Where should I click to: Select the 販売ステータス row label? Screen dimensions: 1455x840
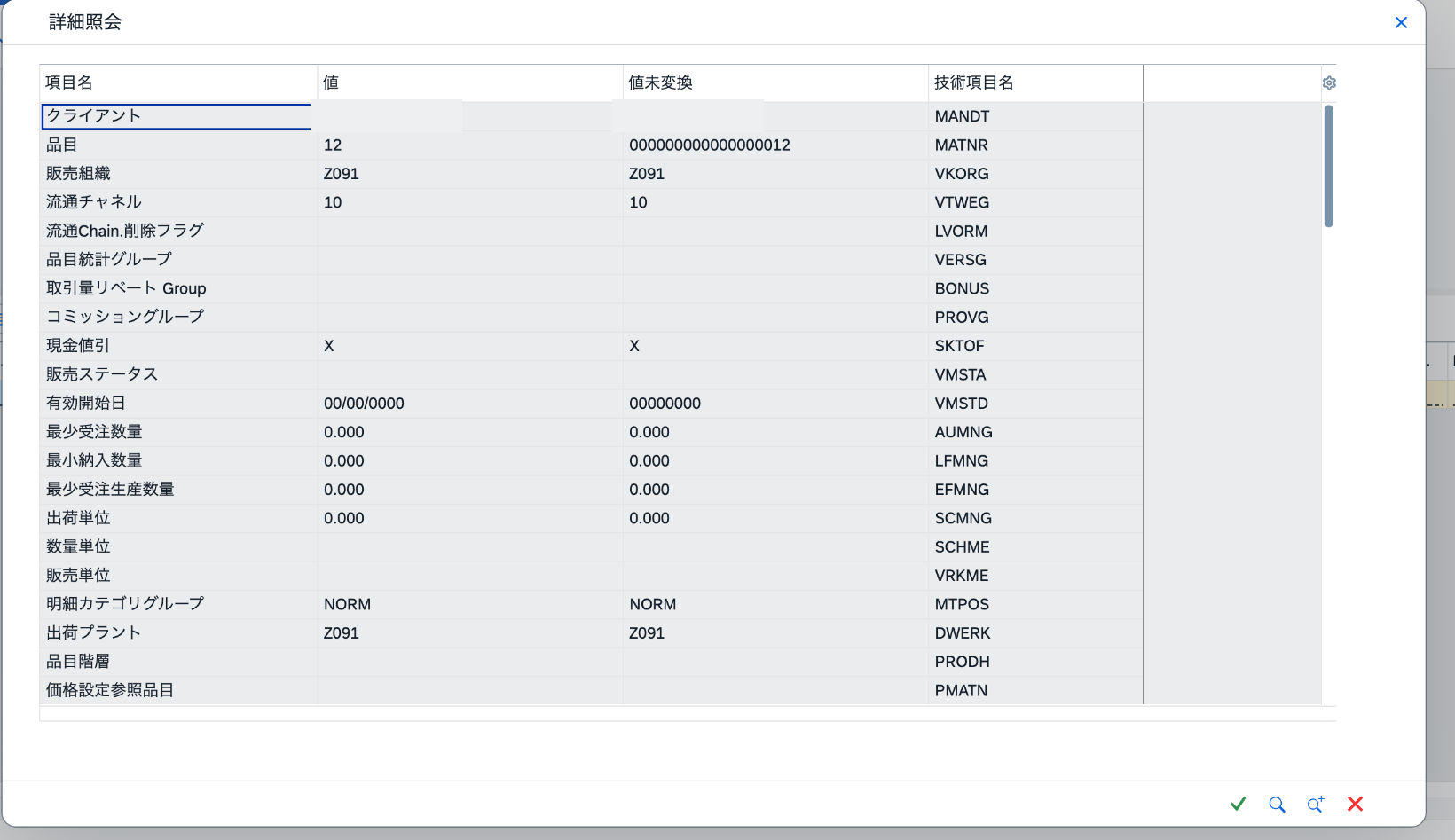click(x=102, y=374)
